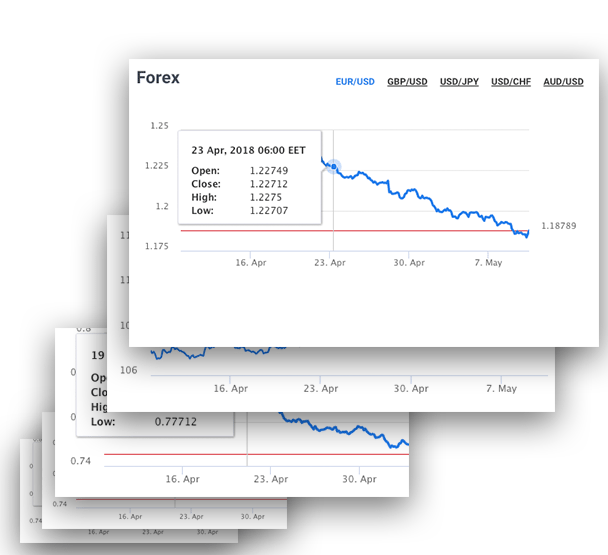Open the USD/JPY chart tab
Image resolution: width=608 pixels, height=555 pixels.
459,82
